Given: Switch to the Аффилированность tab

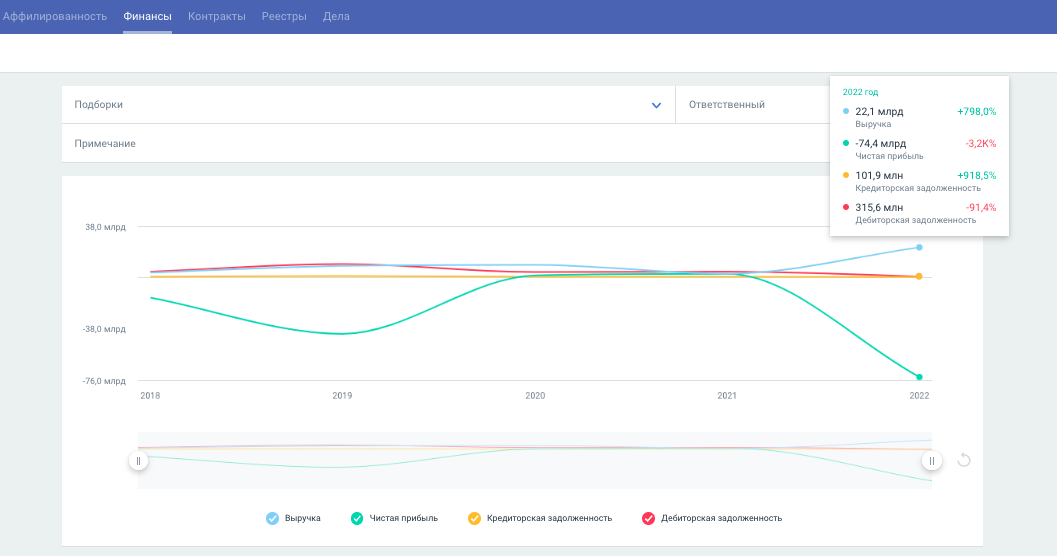Looking at the screenshot, I should coord(55,17).
